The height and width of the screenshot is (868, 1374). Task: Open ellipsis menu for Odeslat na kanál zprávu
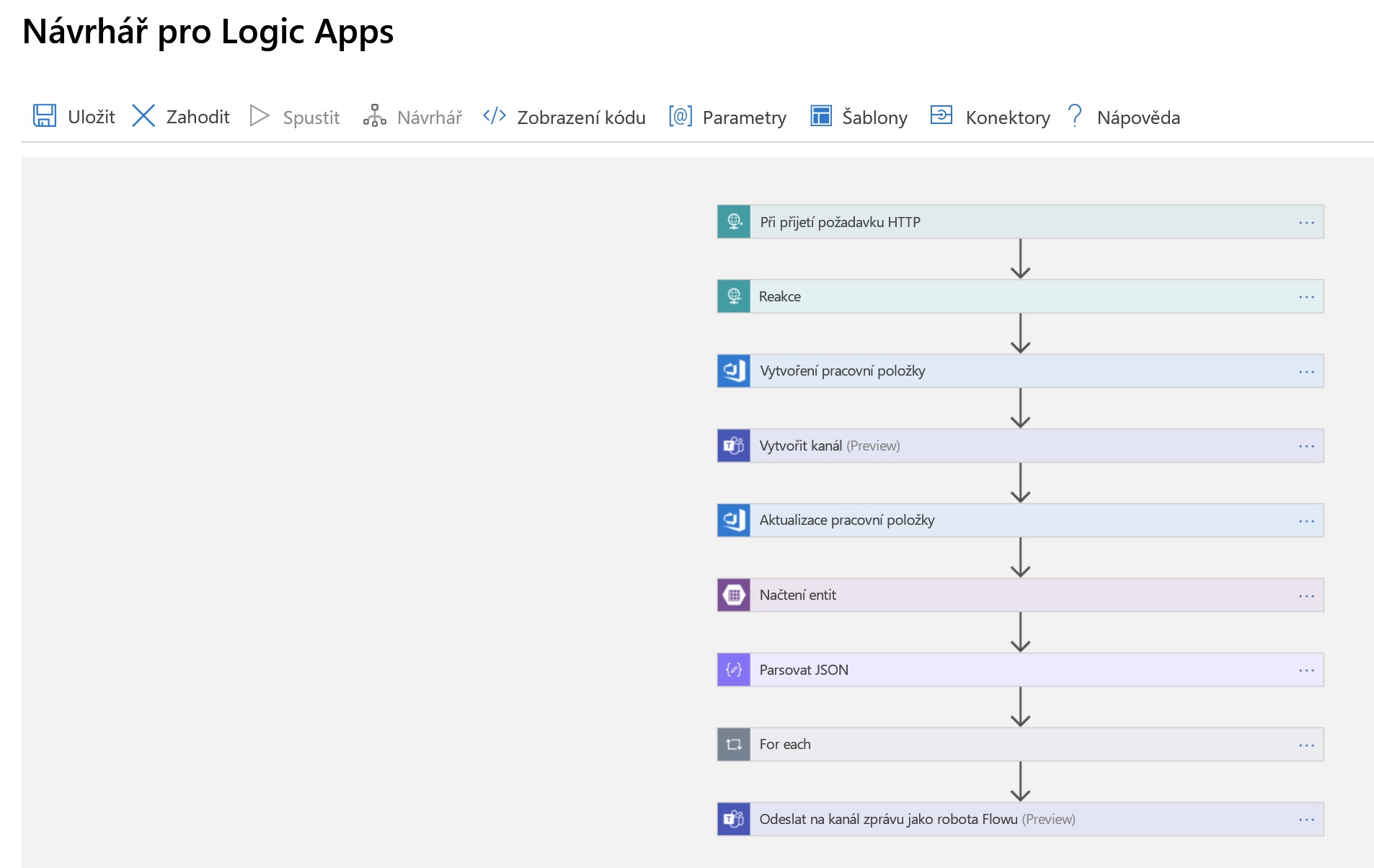[1306, 820]
